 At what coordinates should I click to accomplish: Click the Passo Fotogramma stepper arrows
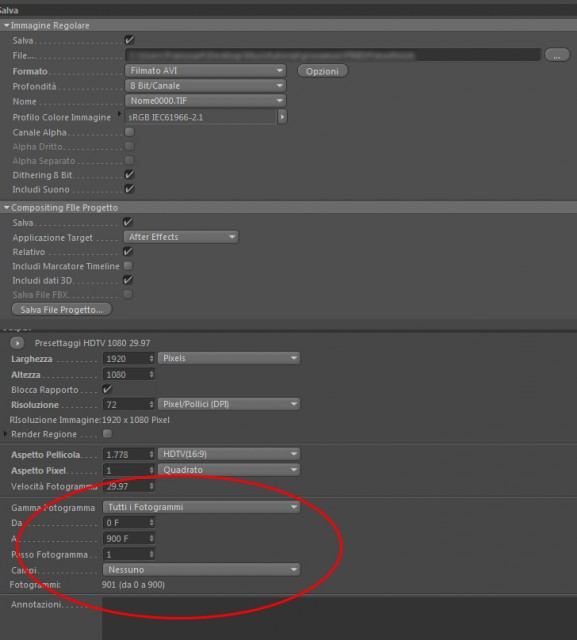pyautogui.click(x=151, y=554)
